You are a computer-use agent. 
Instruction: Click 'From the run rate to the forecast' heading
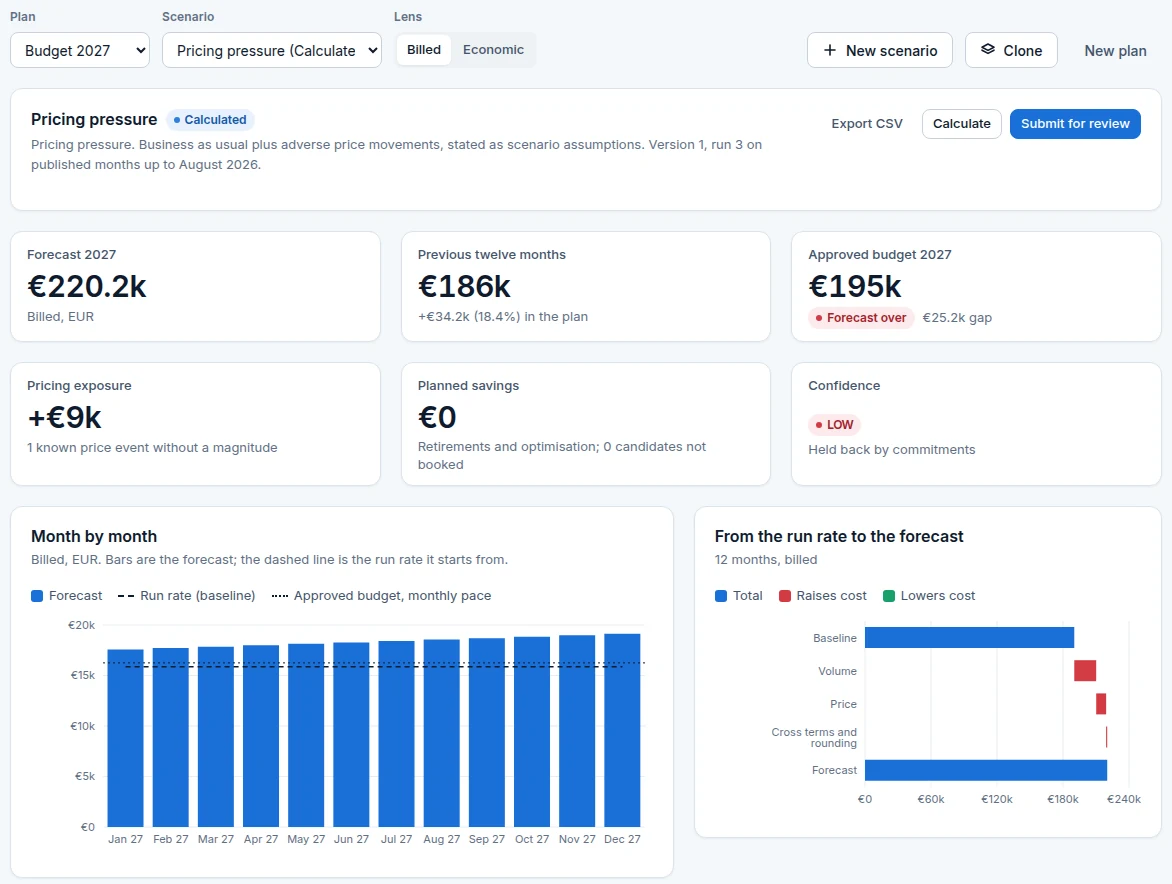[839, 537]
